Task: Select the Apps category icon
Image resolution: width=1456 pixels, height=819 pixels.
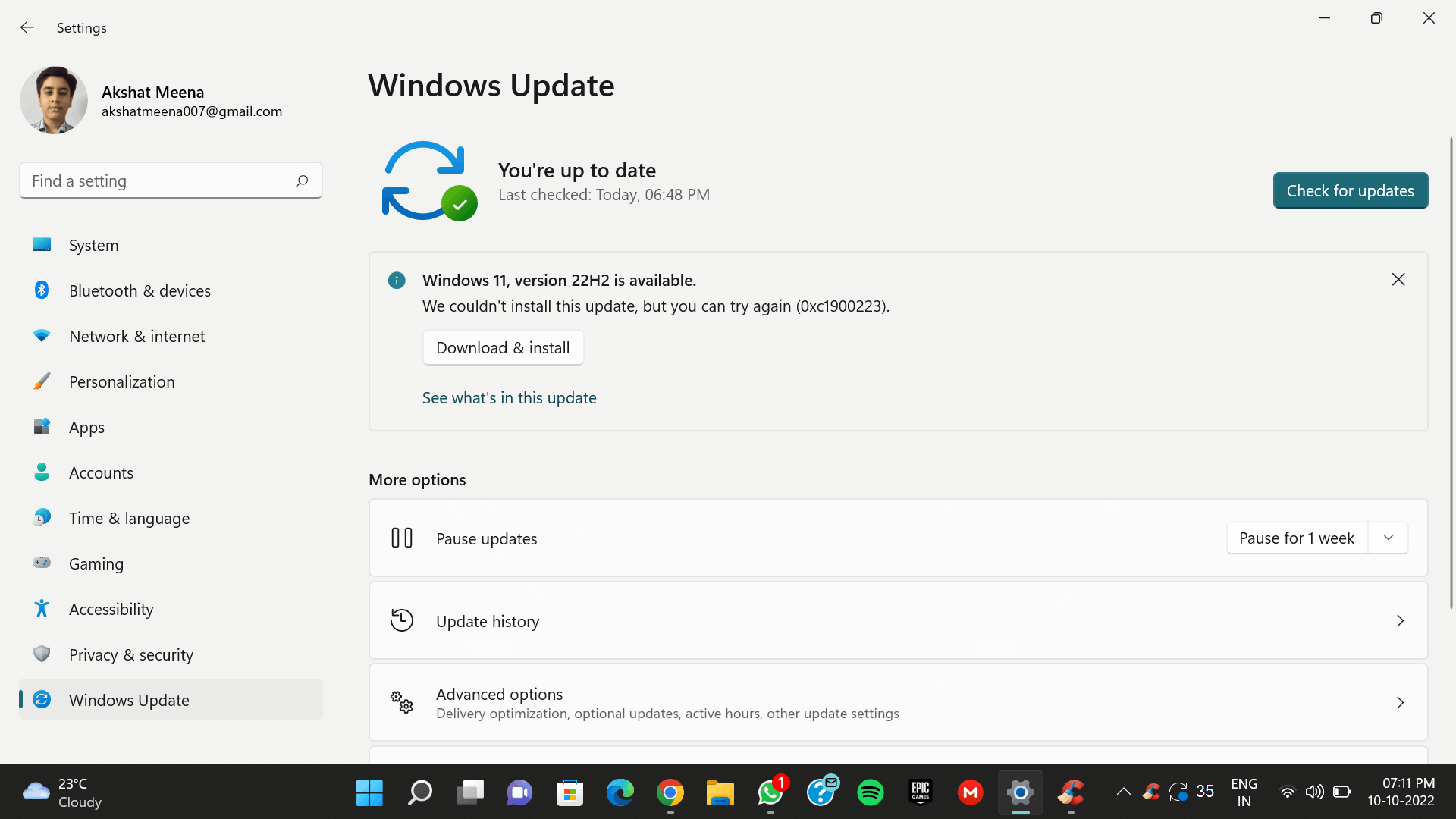Action: coord(42,426)
